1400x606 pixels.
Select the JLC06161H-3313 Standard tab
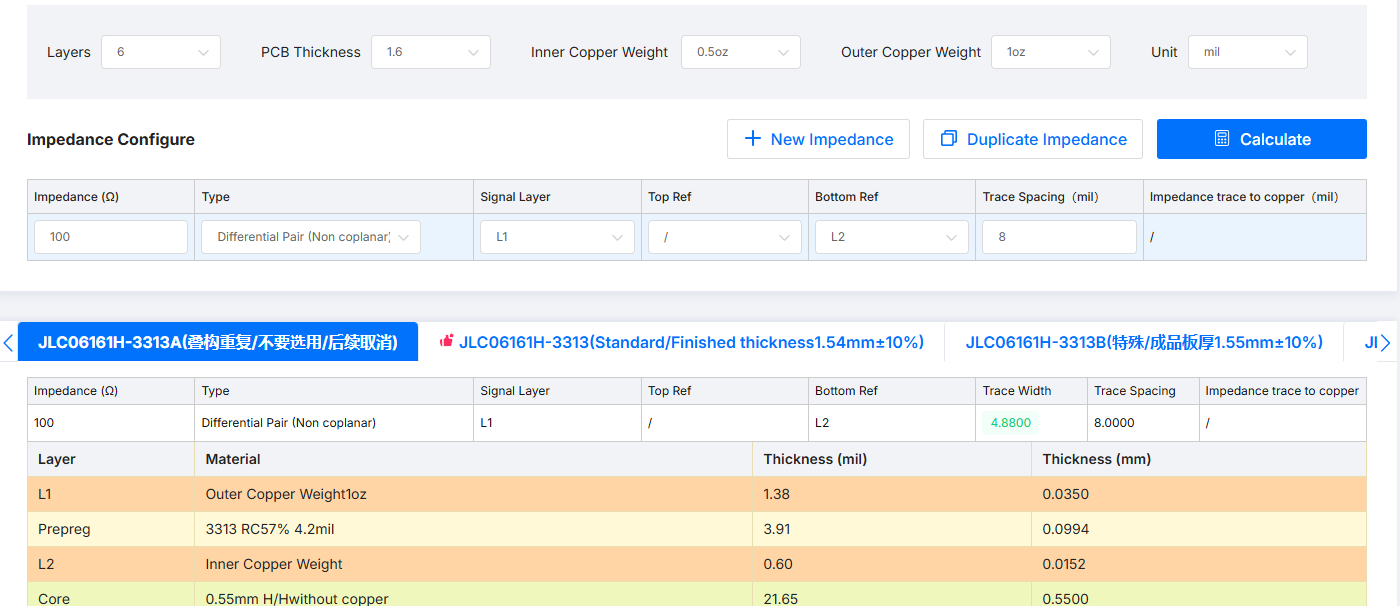[690, 342]
